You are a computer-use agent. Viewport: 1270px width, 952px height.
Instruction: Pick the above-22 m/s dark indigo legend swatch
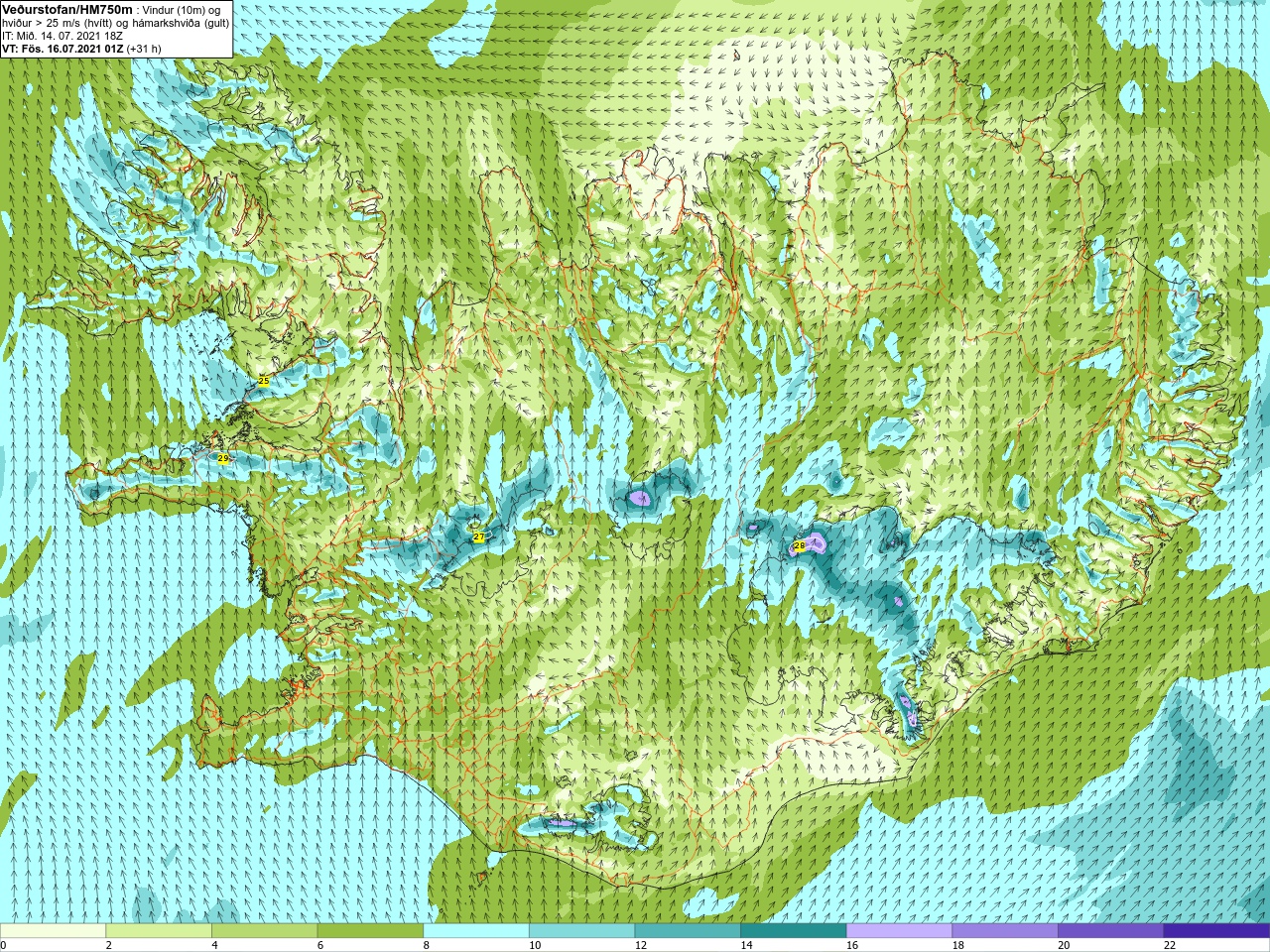[1216, 931]
